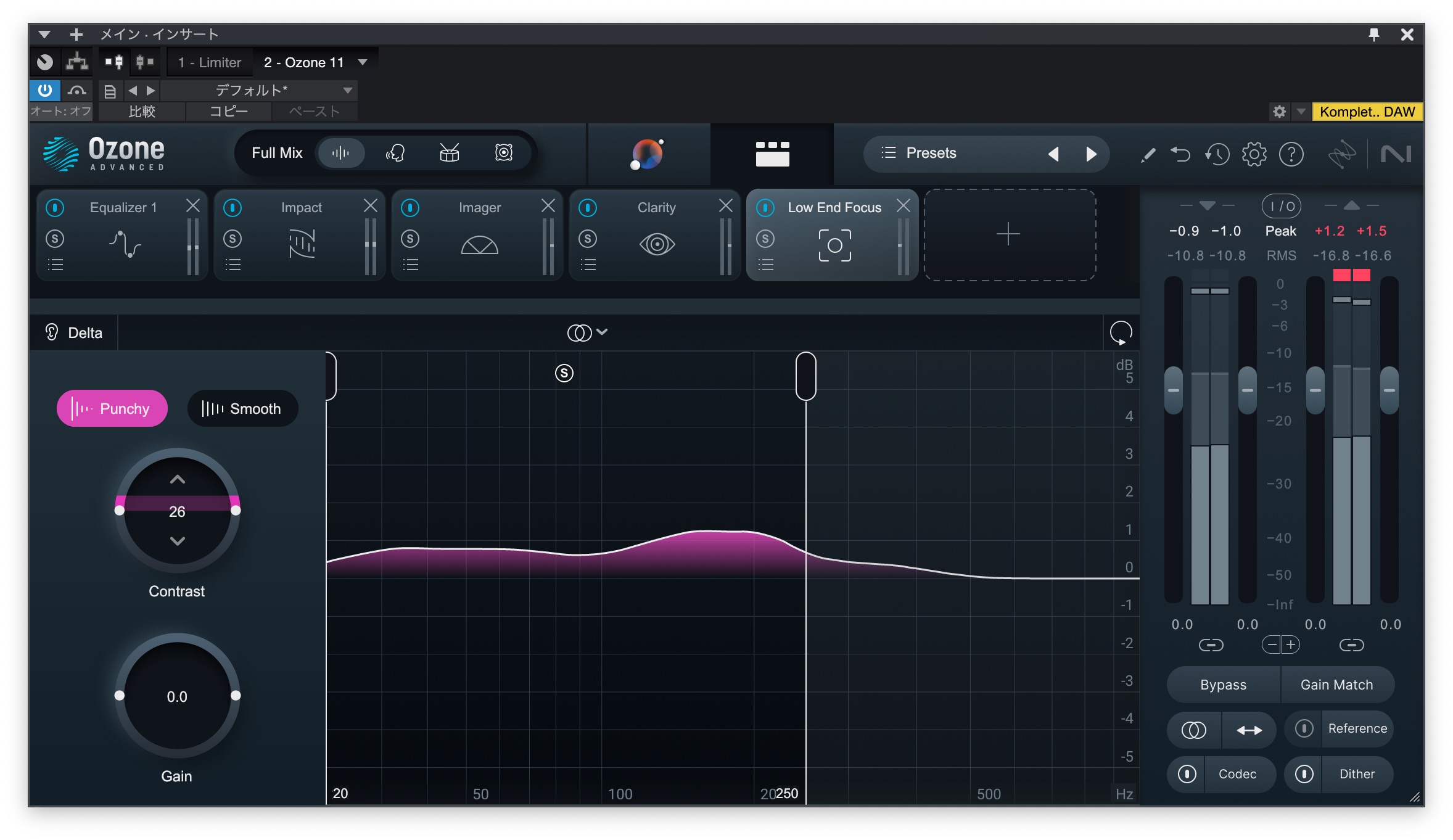
Task: Add a module in the empty slot
Action: click(x=1009, y=234)
